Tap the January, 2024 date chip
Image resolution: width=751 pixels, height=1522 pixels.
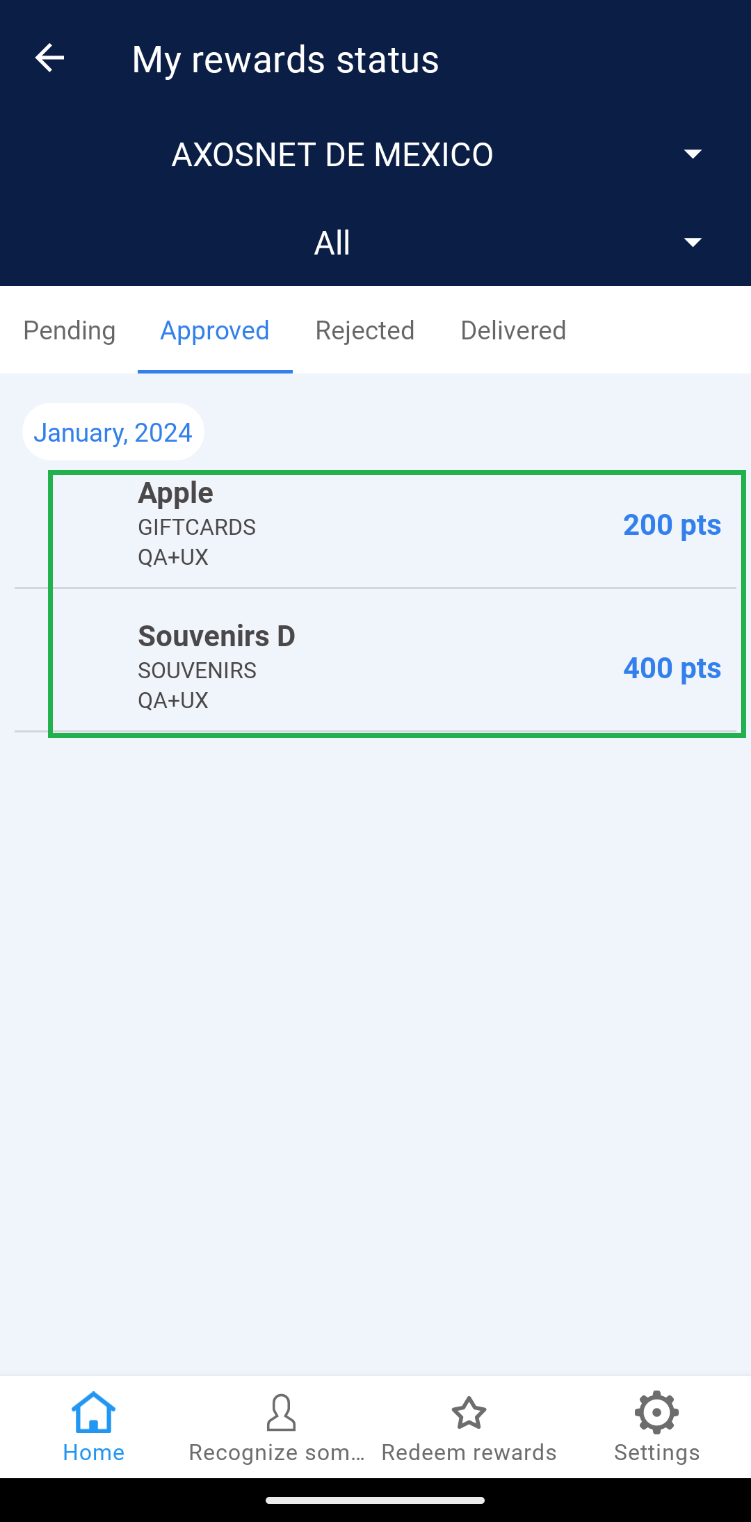pos(113,432)
